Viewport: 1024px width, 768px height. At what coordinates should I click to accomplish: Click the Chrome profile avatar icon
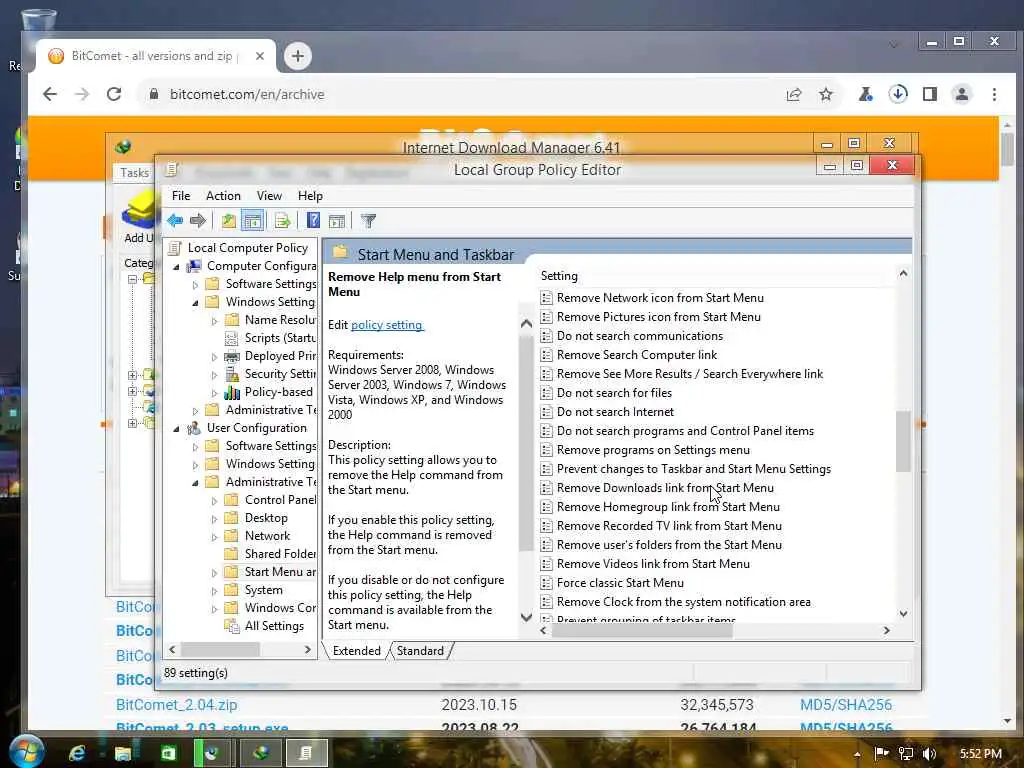[x=962, y=94]
